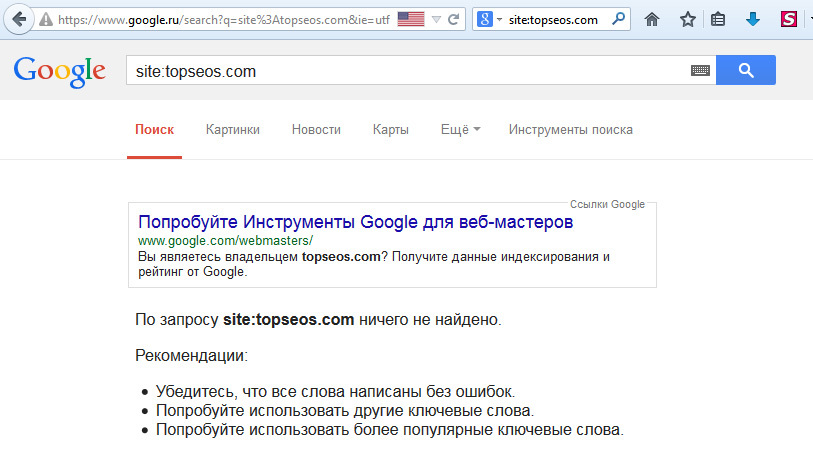813x458 pixels.
Task: Click the security warning triangle in address bar
Action: (x=46, y=20)
